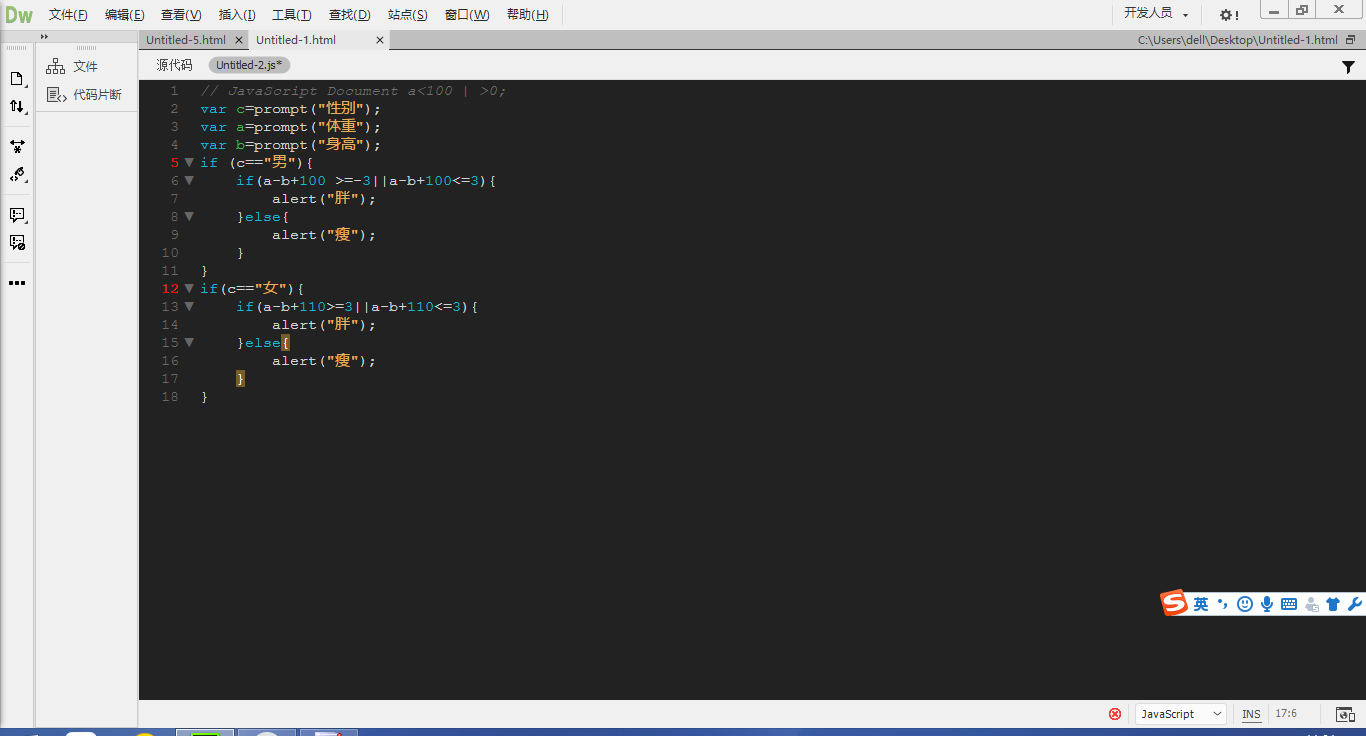This screenshot has height=736, width=1366.
Task: Open real-time preview icon in status bar
Action: pyautogui.click(x=1345, y=714)
